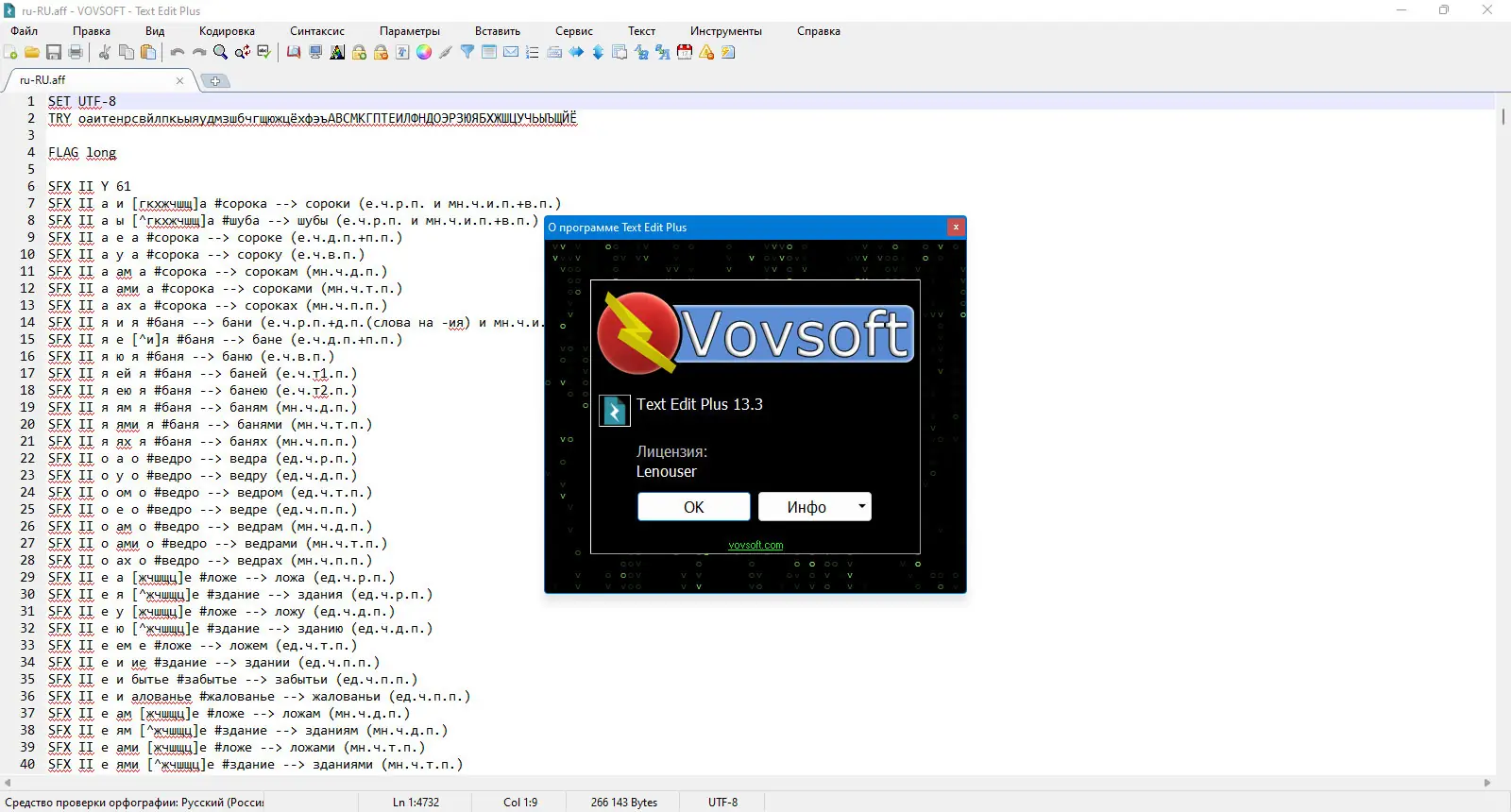Open the Параметры menu
1511x812 pixels.
point(410,31)
